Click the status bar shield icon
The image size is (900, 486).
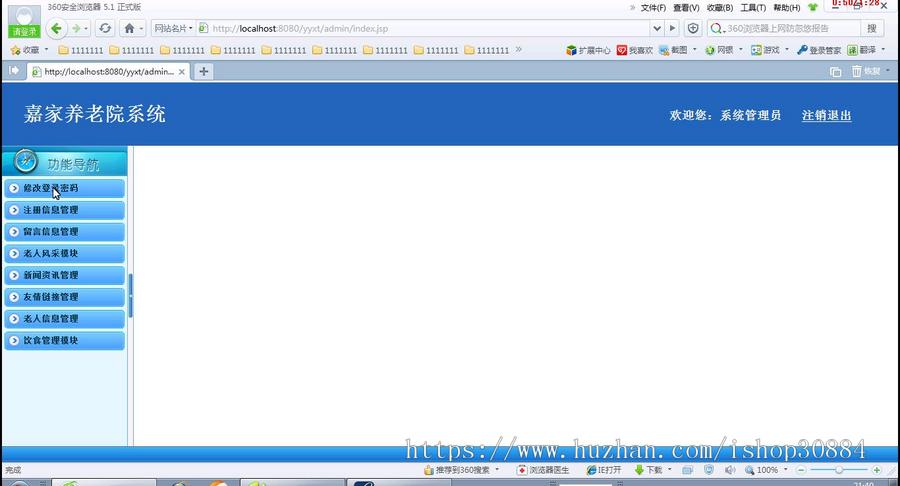[709, 469]
